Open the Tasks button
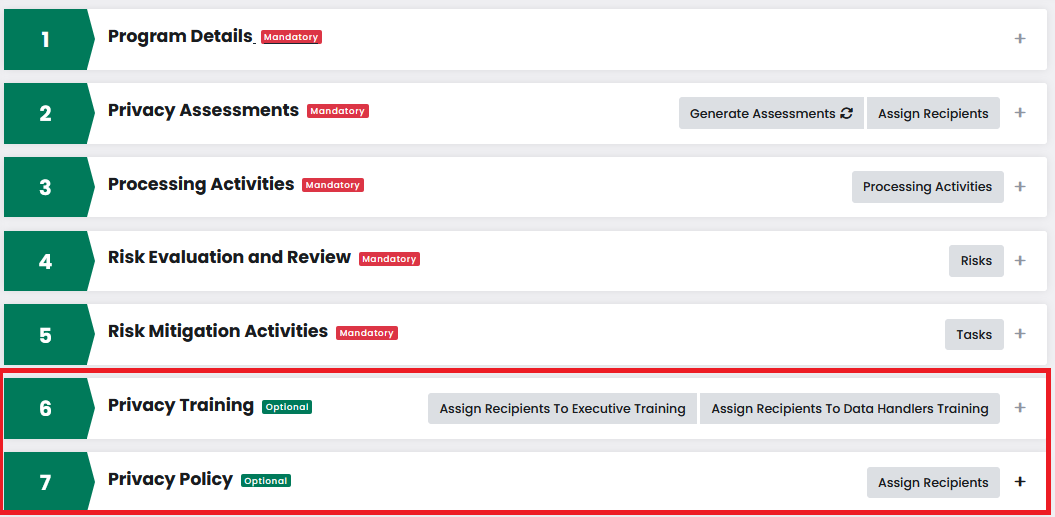The image size is (1055, 517). (x=974, y=334)
